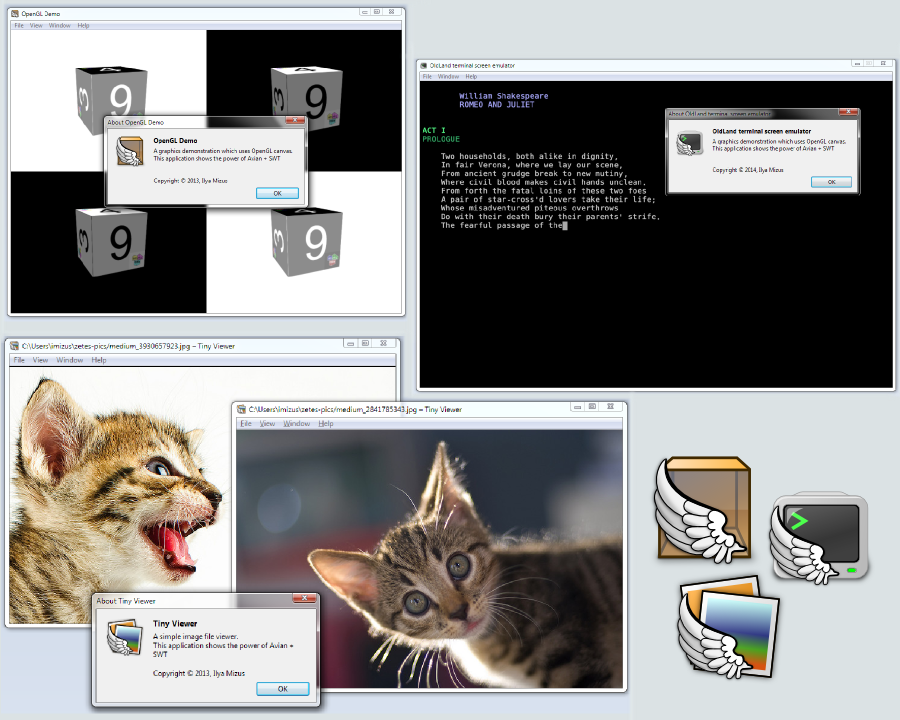
Task: Open File menu in medium_2841785343.jpg viewer
Action: (x=246, y=423)
